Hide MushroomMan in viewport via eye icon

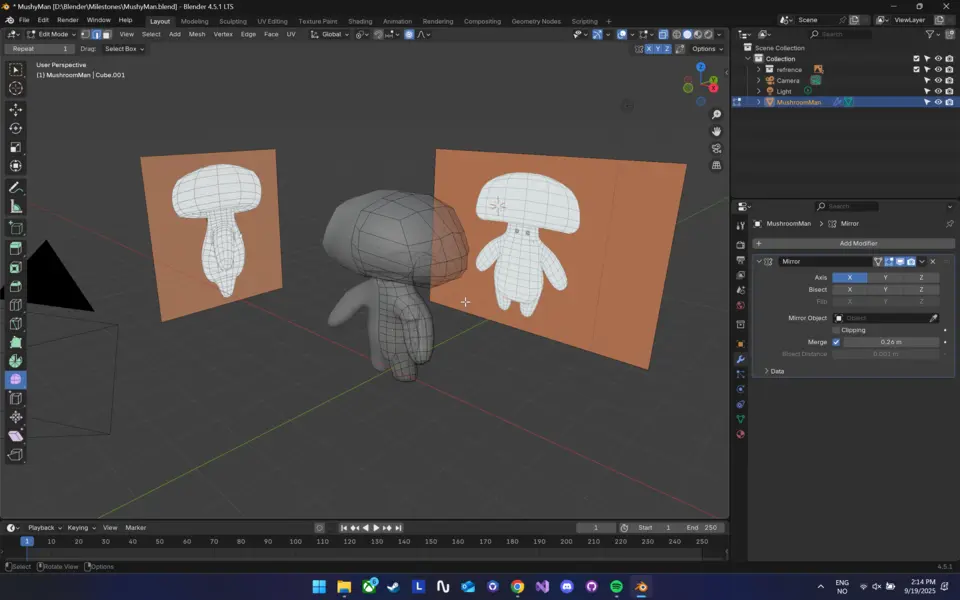[x=937, y=102]
